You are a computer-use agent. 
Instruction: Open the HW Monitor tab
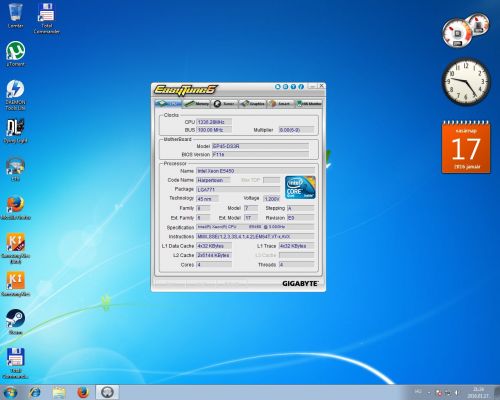tap(309, 104)
